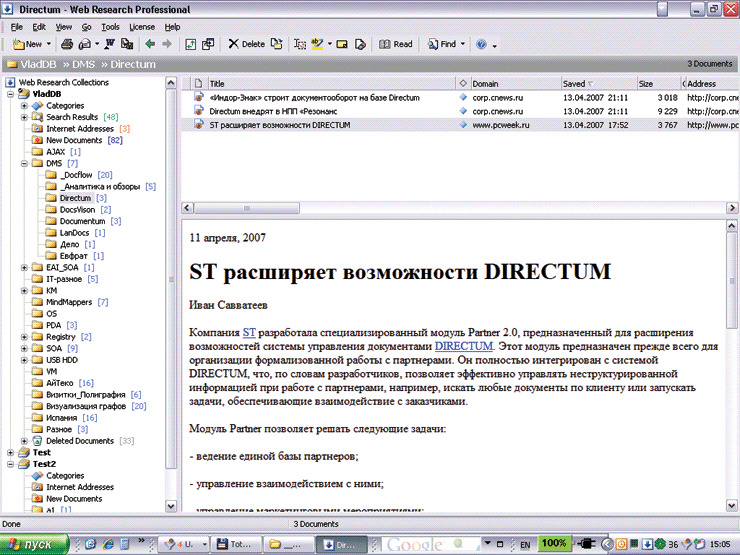Click the document list scroll-right arrow
The height and width of the screenshot is (555, 740).
click(732, 208)
